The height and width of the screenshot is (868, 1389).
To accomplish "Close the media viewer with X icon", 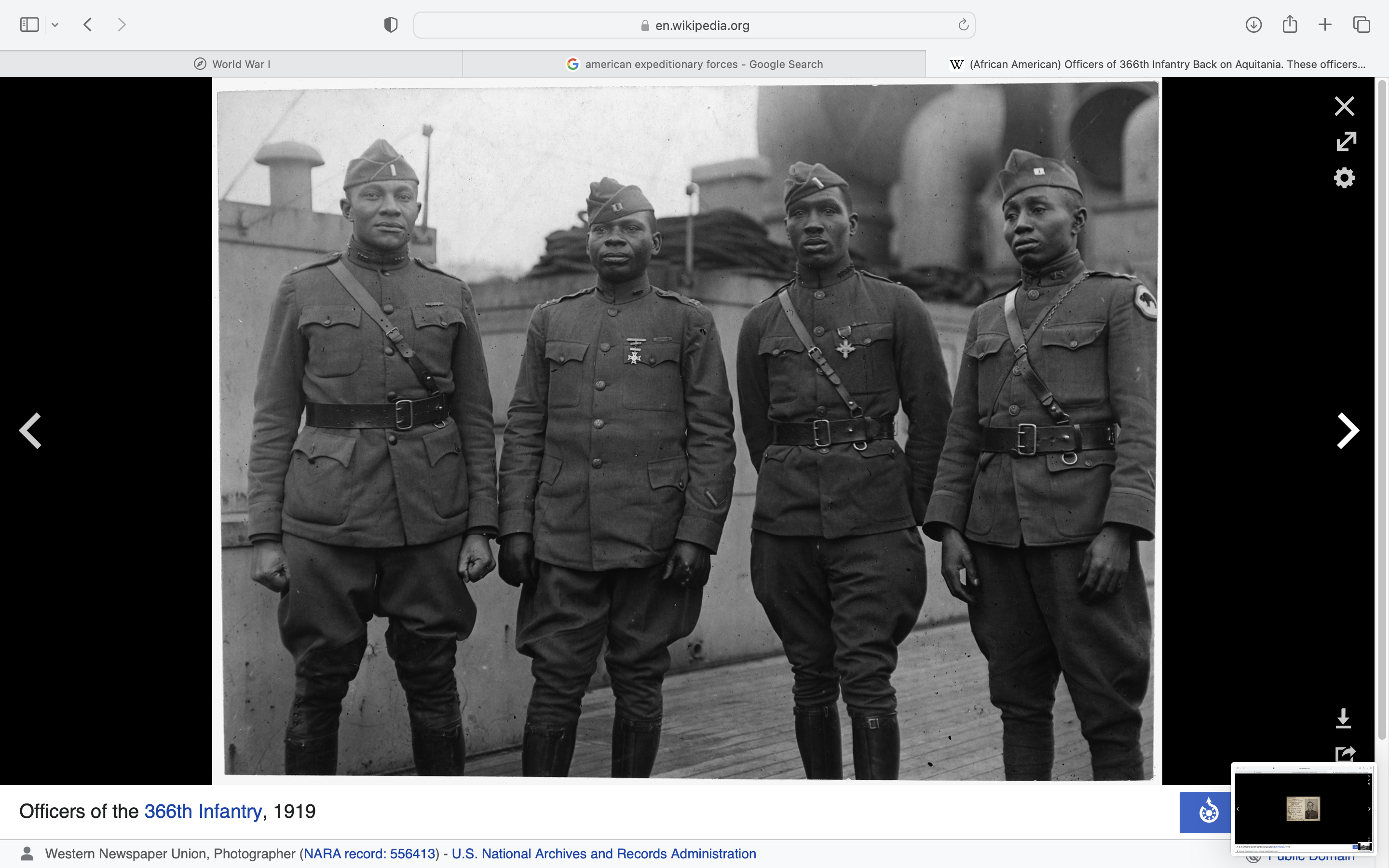I will [1344, 106].
